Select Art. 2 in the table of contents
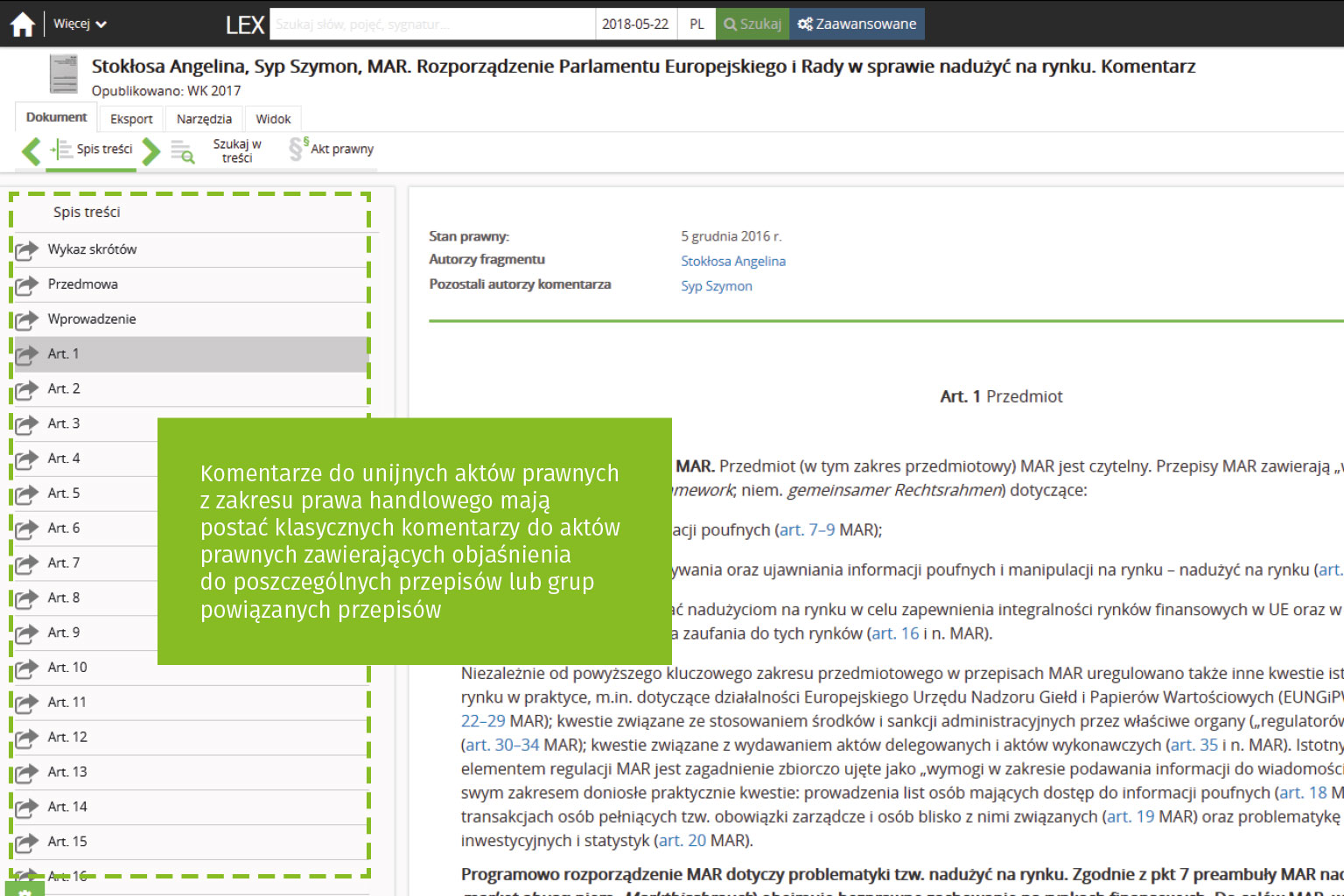Screen dimensions: 1344x896 pos(64,388)
